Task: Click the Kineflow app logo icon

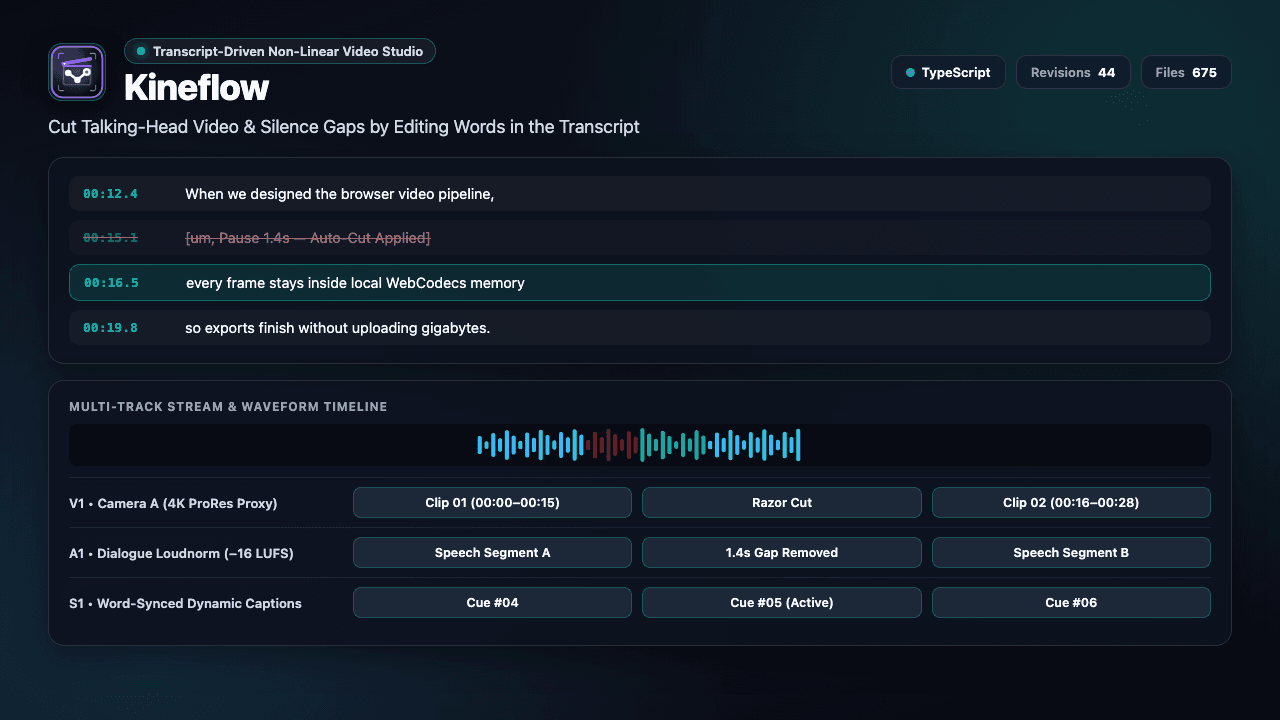Action: [x=77, y=72]
